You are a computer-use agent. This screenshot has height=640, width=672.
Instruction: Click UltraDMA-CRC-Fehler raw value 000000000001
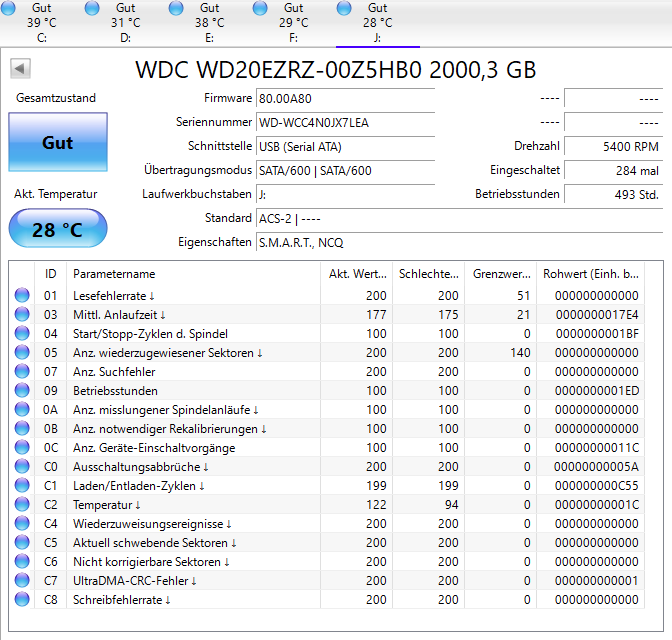597,580
